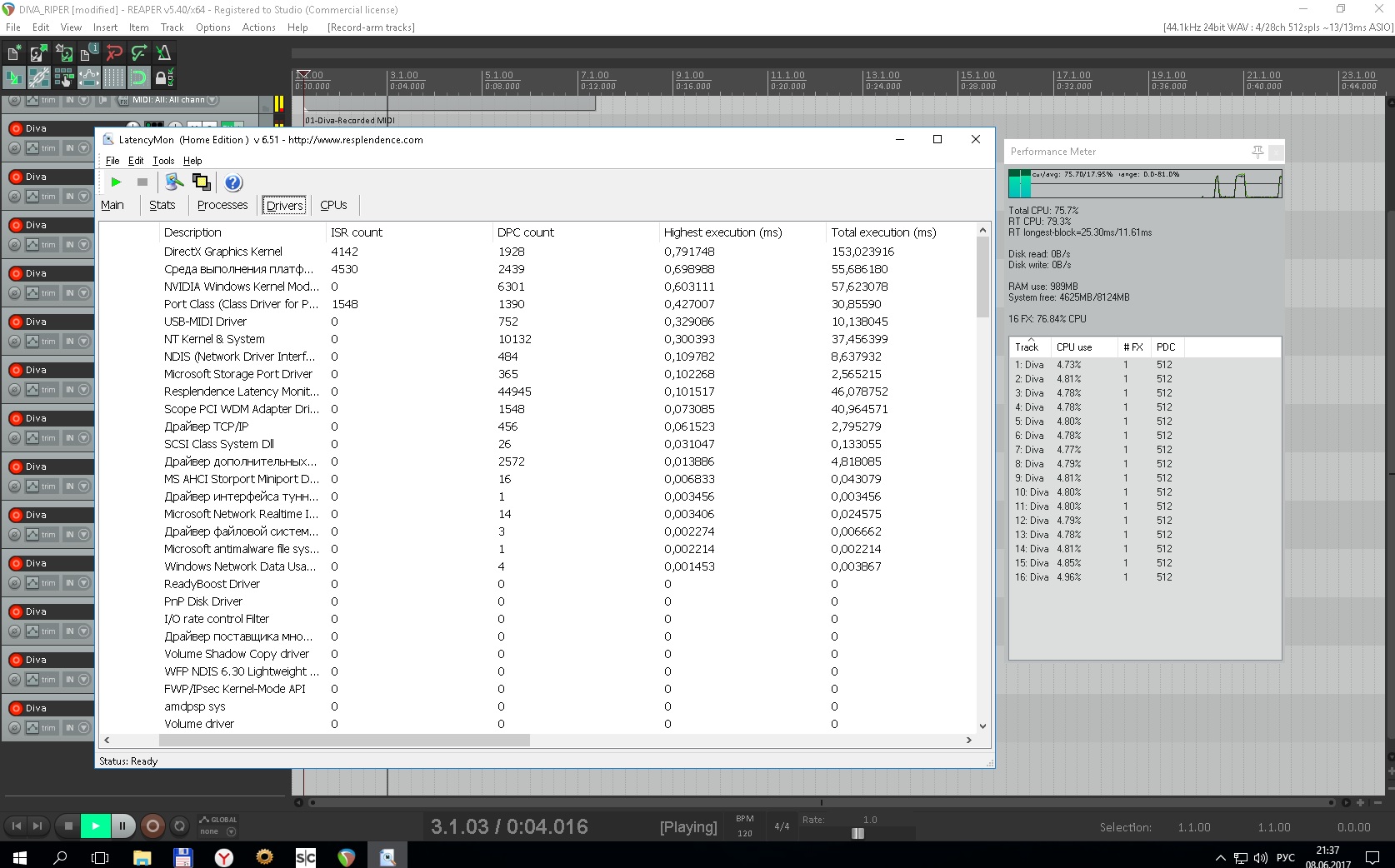Screen dimensions: 1395x868
Task: Toggle auto-crossfade toolbar button
Action: click(x=14, y=78)
